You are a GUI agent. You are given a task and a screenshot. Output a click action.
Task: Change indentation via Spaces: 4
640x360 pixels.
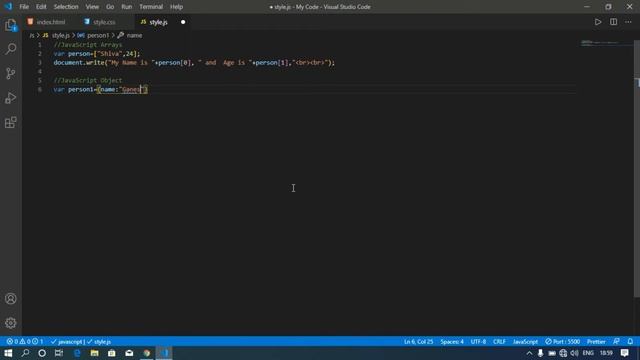coord(452,342)
